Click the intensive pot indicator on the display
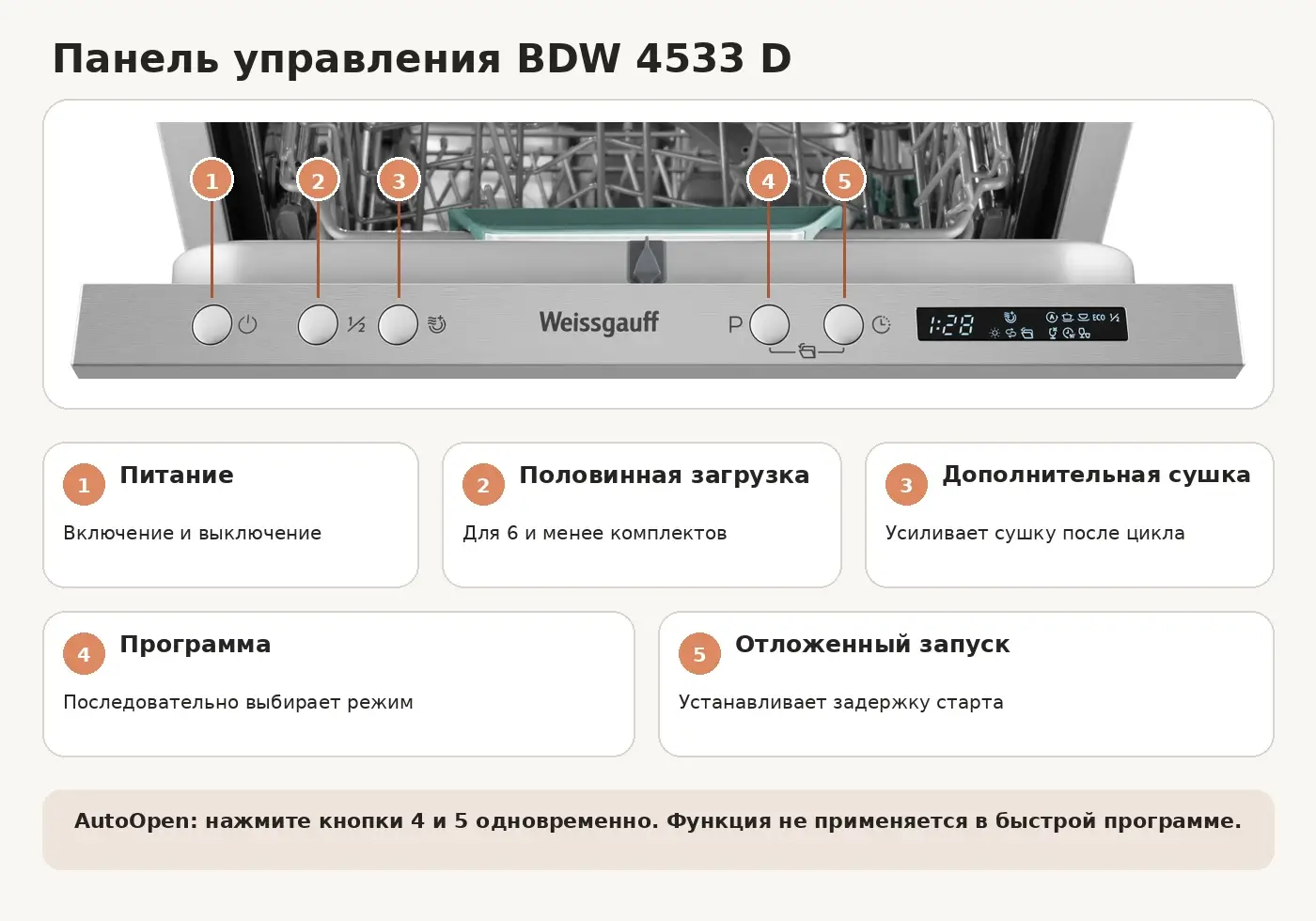This screenshot has width=1316, height=921. click(1067, 318)
